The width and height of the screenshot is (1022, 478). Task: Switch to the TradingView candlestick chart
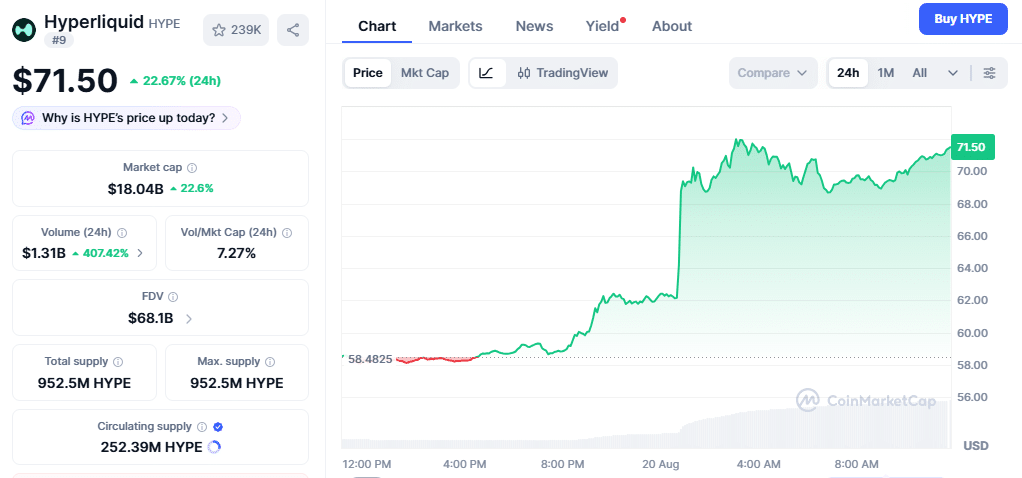point(562,73)
